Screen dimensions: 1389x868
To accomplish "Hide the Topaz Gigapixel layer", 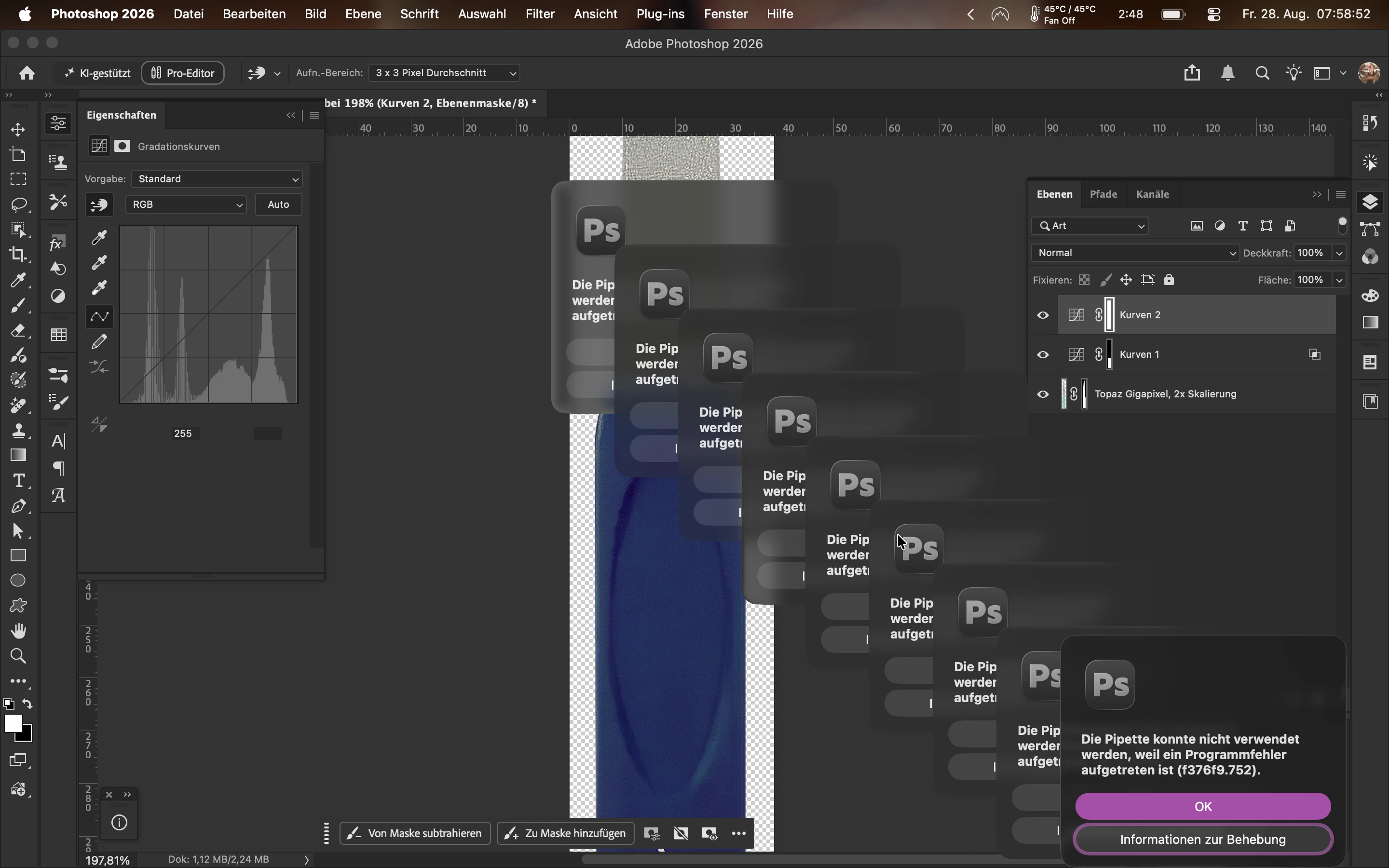I will [1043, 394].
